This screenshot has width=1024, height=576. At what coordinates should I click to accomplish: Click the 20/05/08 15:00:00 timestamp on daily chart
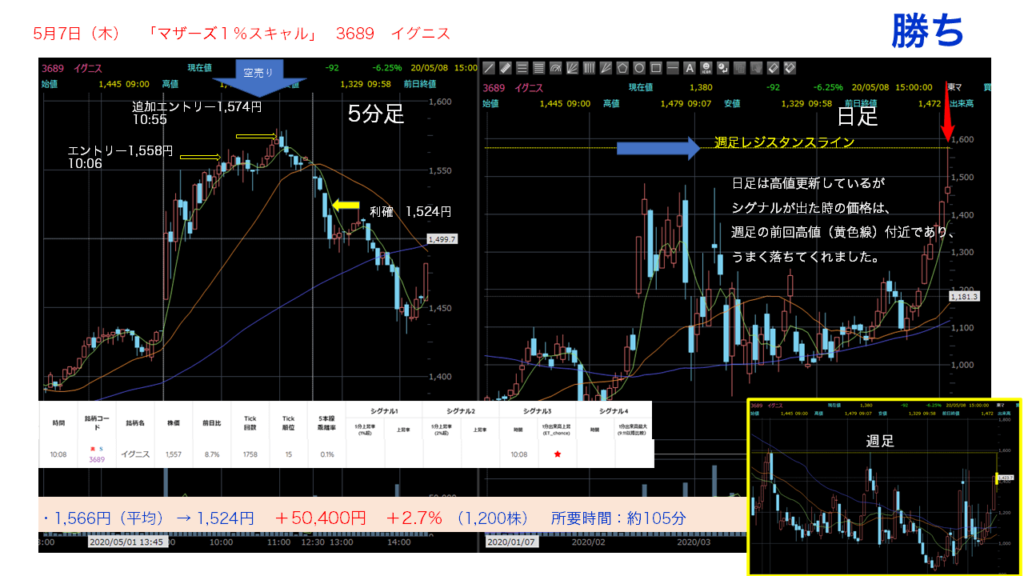click(891, 88)
